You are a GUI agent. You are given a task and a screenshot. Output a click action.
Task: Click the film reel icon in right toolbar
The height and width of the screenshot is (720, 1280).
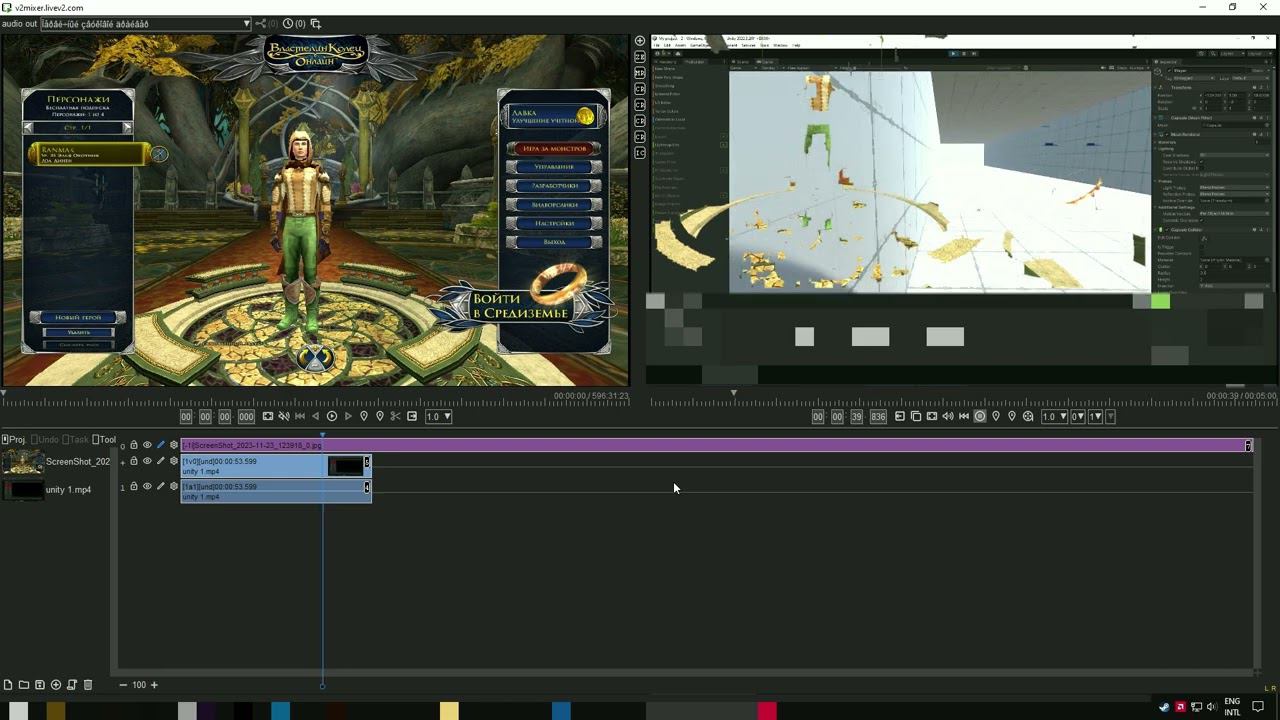coord(1028,416)
